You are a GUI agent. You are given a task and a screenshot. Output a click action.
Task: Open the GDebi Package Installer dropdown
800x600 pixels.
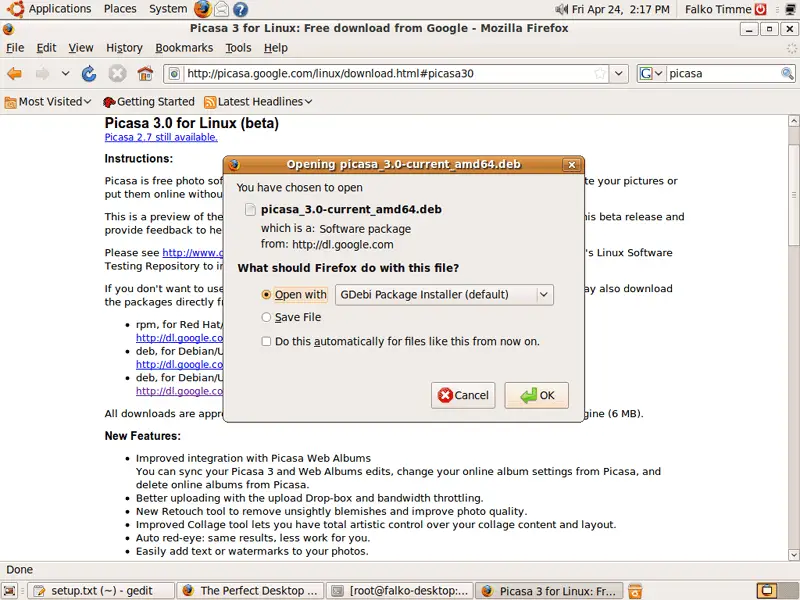point(444,295)
